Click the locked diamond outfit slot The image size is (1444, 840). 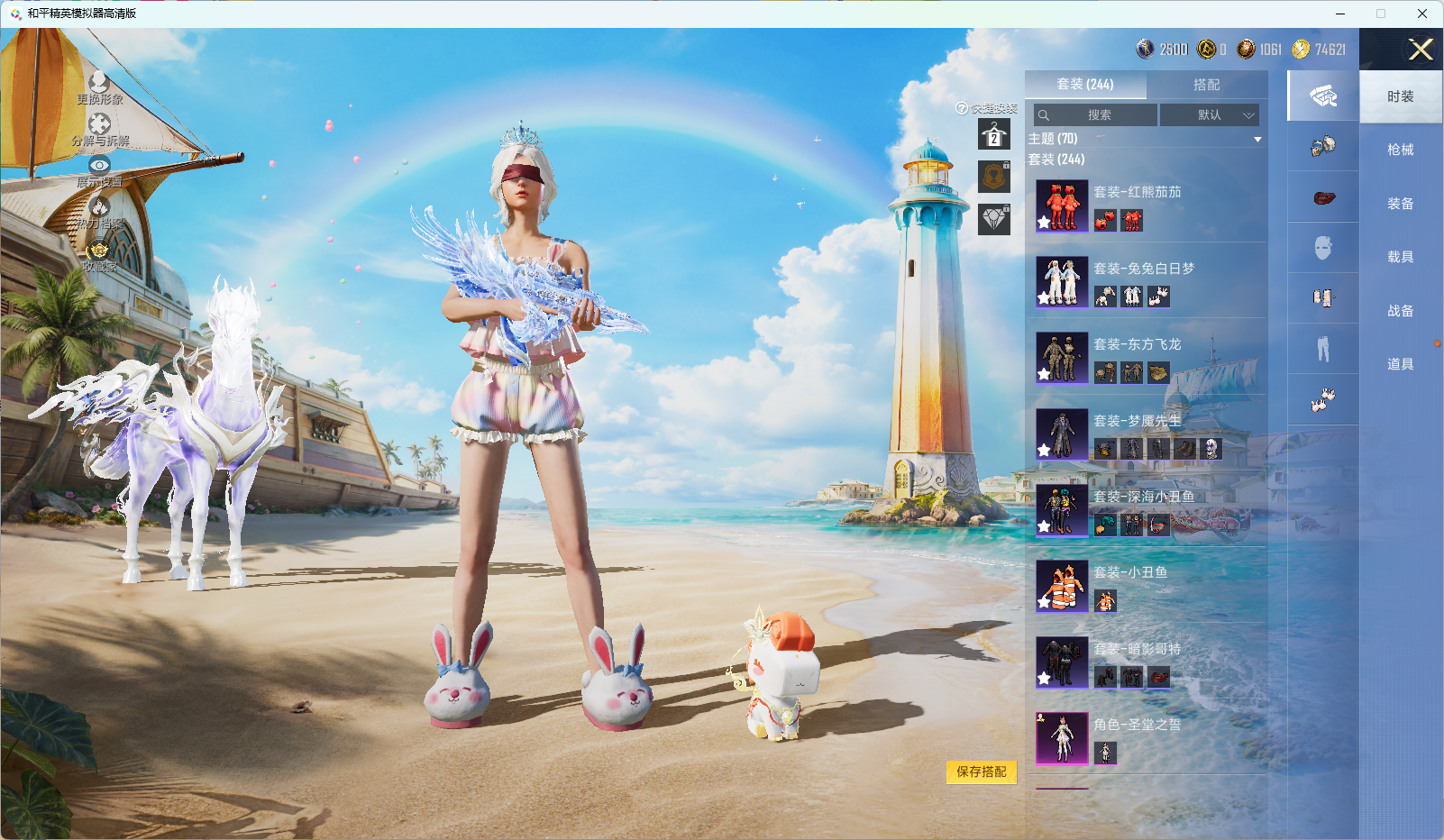click(994, 219)
